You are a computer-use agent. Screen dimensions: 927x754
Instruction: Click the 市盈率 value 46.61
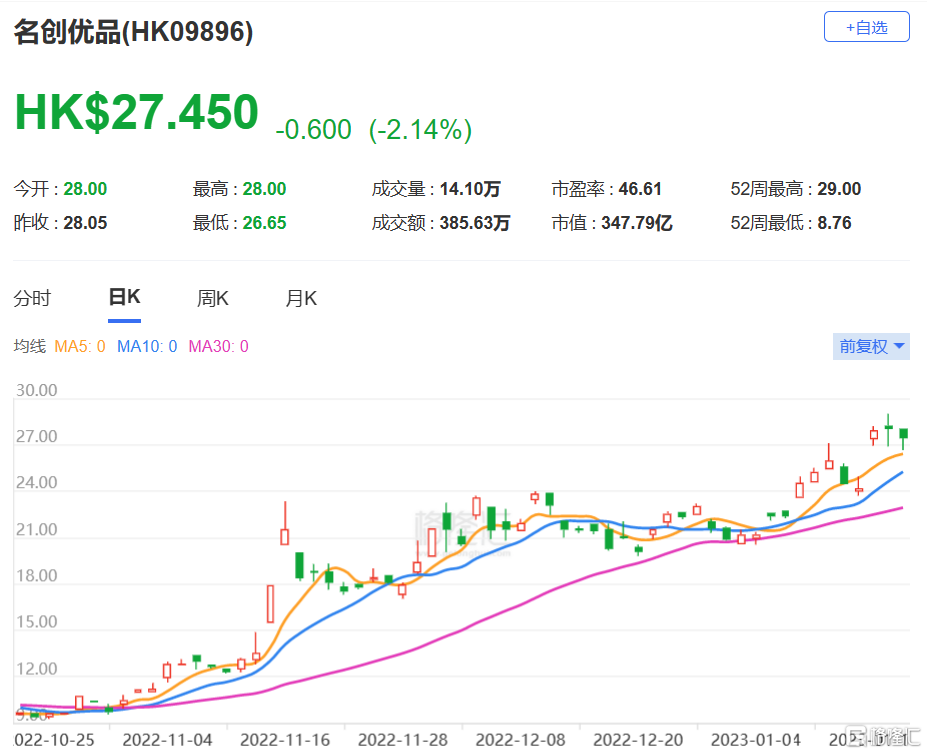click(x=638, y=189)
